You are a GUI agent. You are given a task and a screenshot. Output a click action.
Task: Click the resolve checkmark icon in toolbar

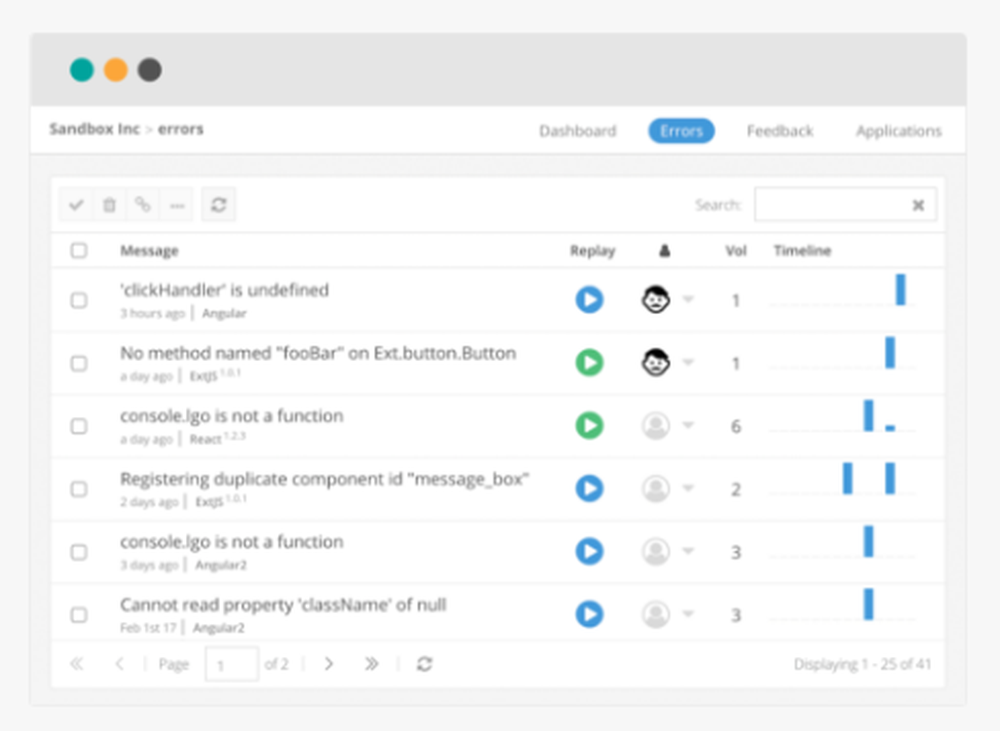(x=76, y=204)
